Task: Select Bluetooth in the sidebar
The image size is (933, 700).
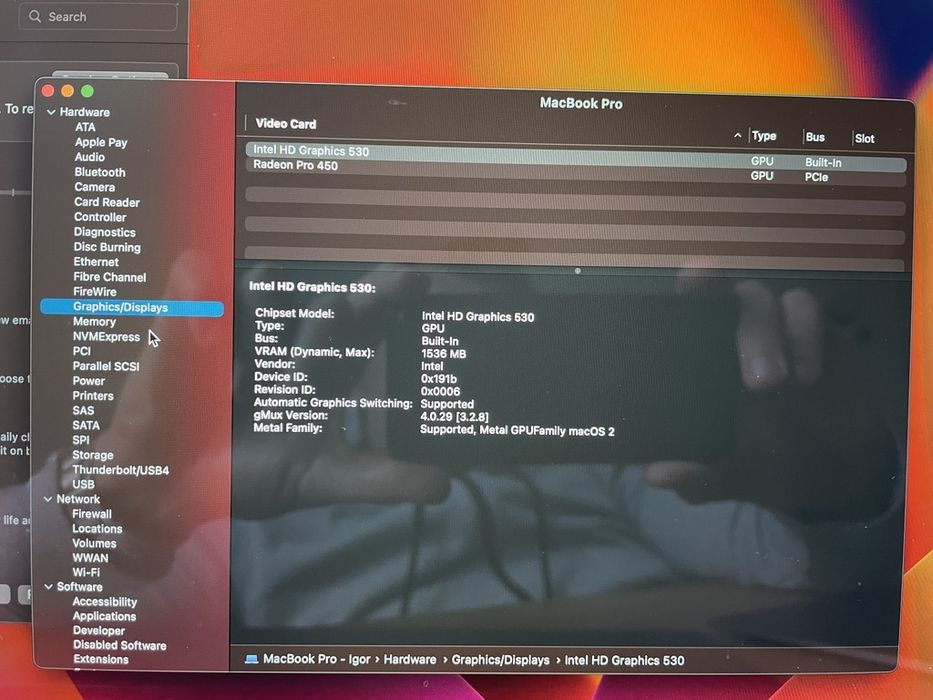Action: click(x=100, y=172)
